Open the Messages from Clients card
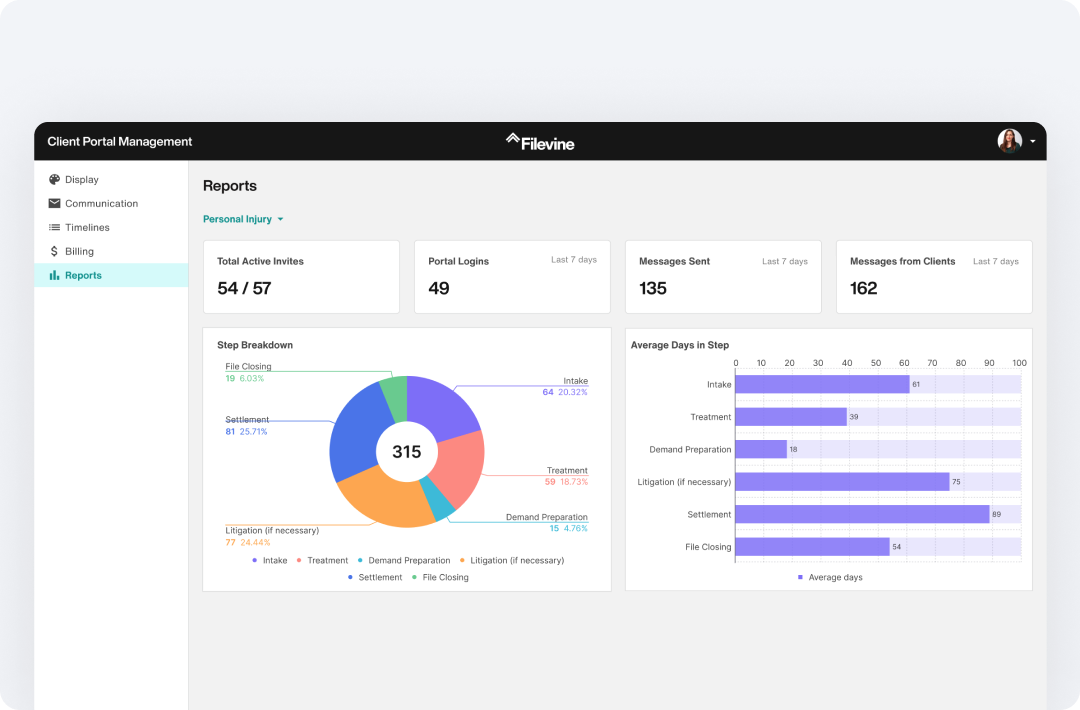The height and width of the screenshot is (710, 1080). pos(934,277)
